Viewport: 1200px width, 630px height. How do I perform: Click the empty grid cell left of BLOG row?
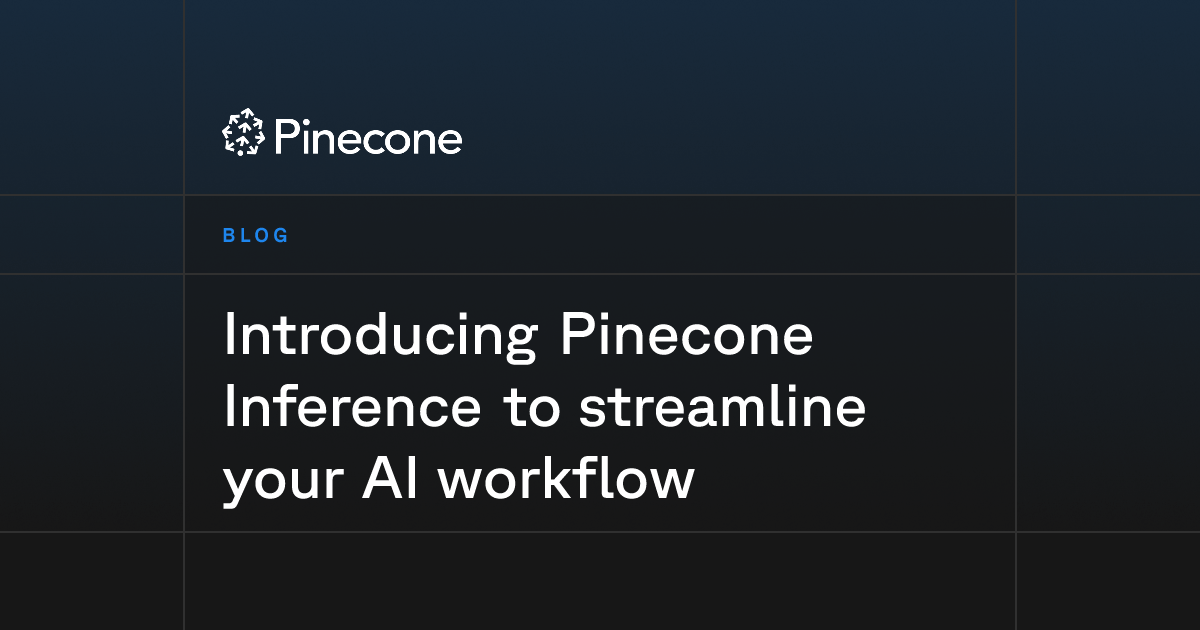(91, 234)
